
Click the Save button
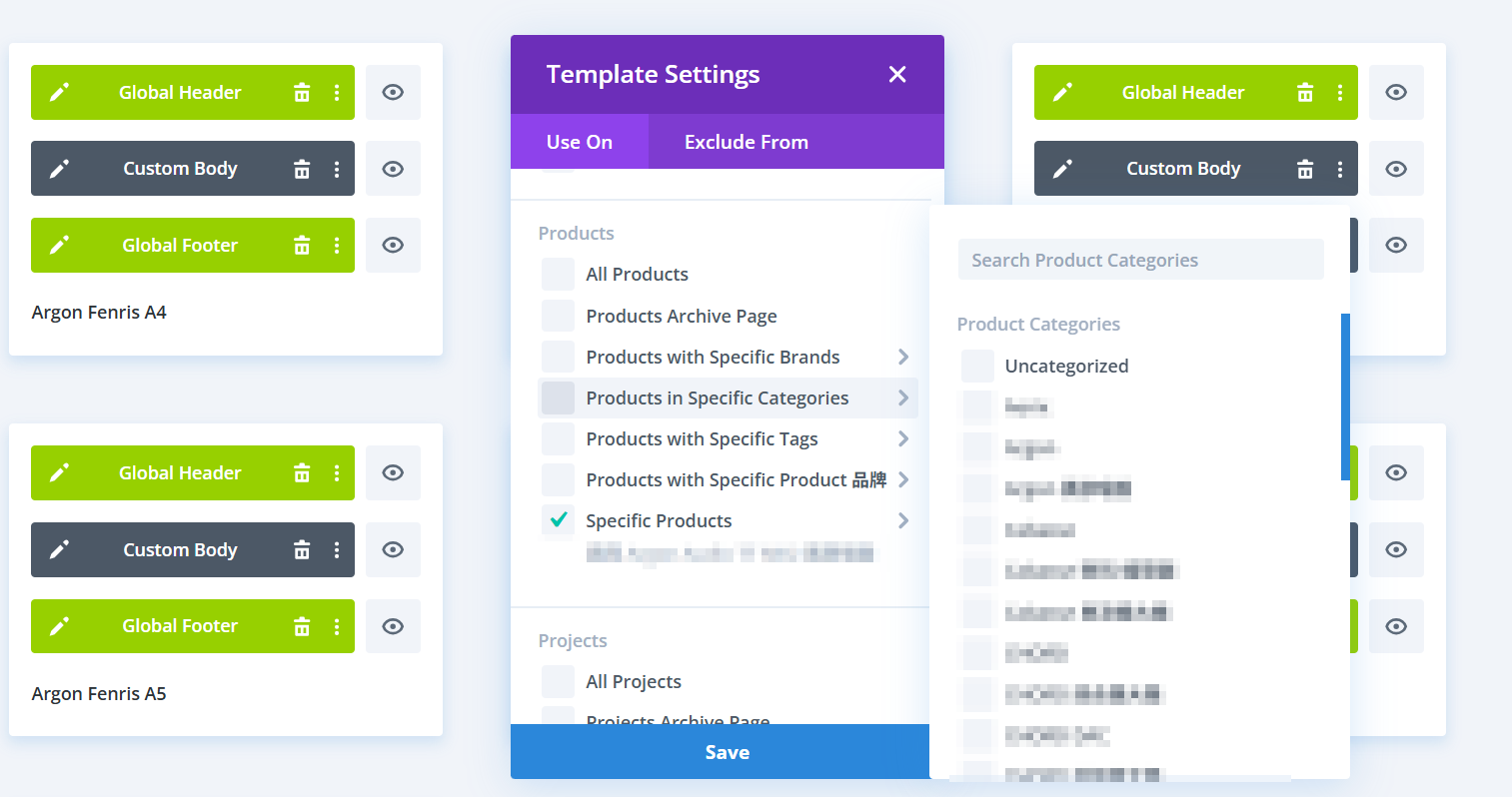click(727, 751)
